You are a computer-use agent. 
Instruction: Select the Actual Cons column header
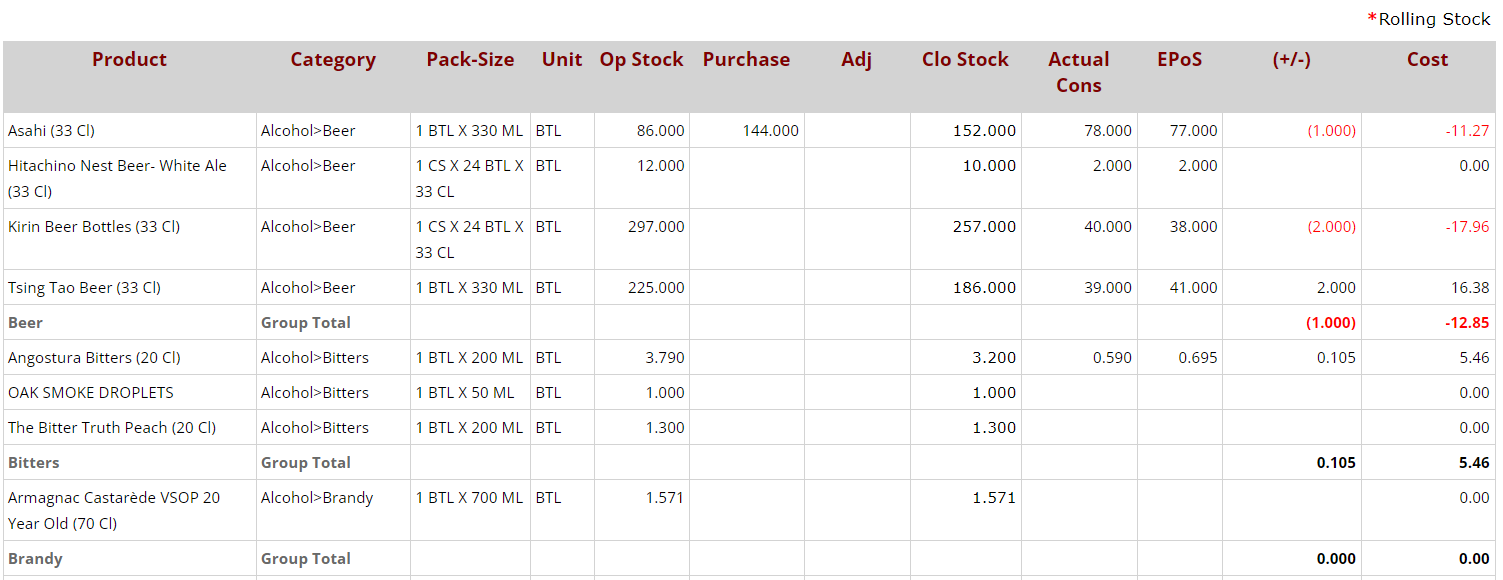pyautogui.click(x=1078, y=72)
